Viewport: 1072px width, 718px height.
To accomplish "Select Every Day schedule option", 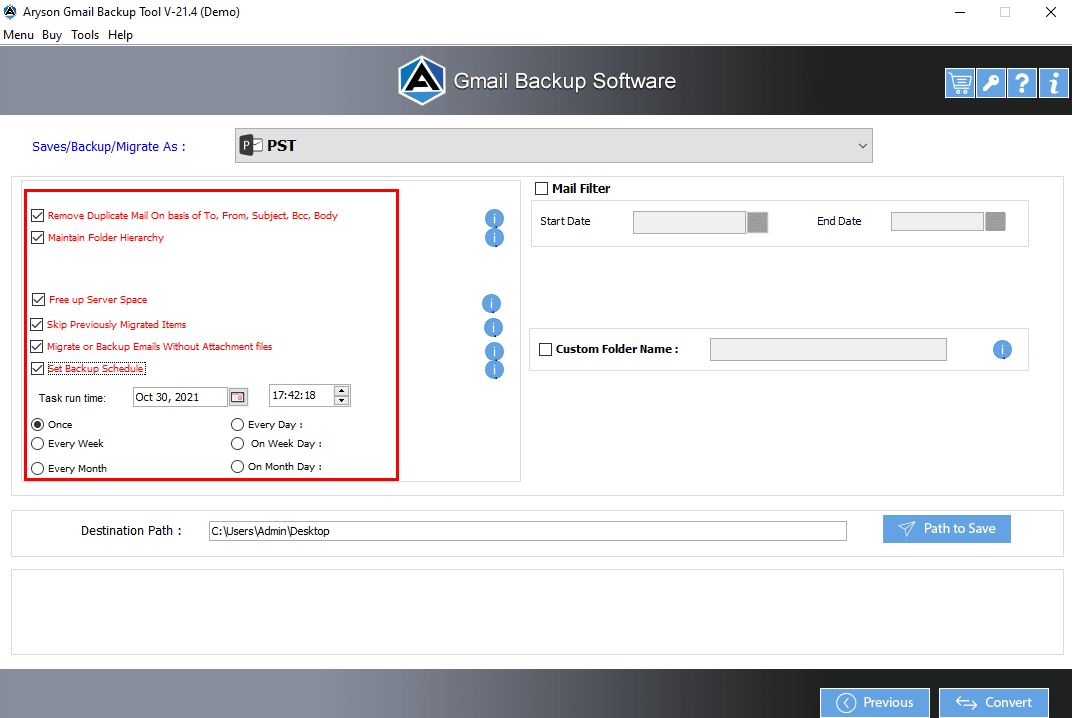I will pyautogui.click(x=237, y=425).
